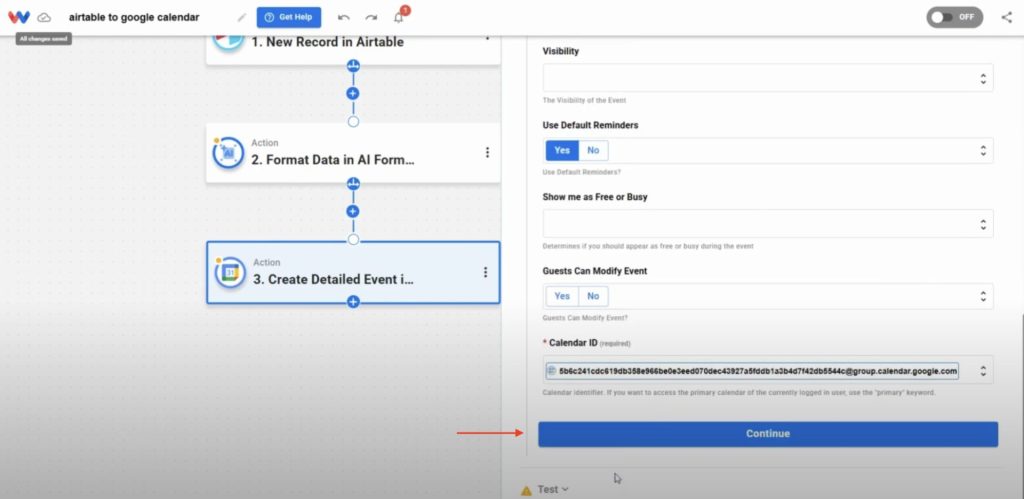Click the Calendar ID value field
This screenshot has width=1024, height=499.
[x=752, y=371]
